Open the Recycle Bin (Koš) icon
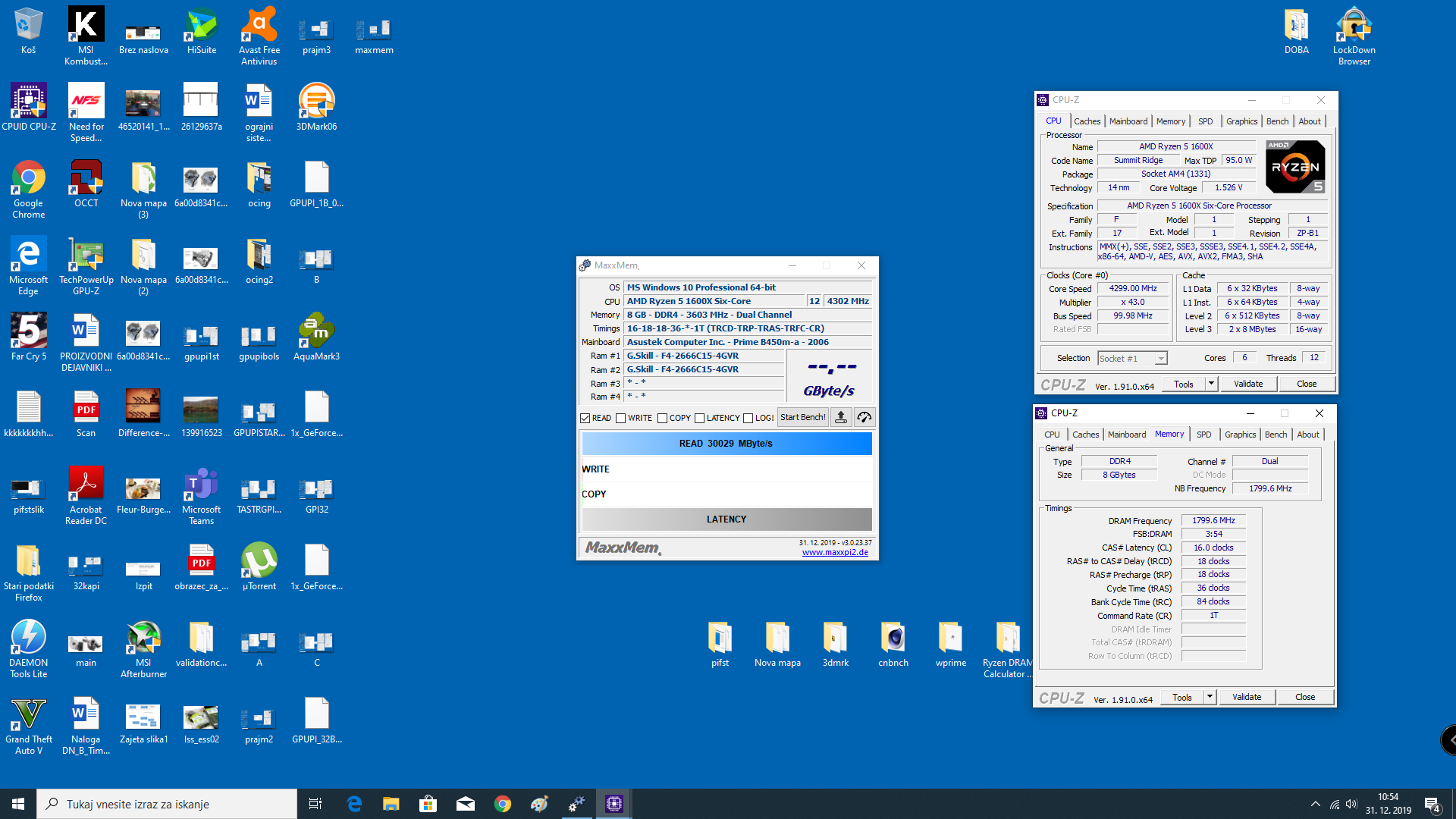 coord(29,30)
